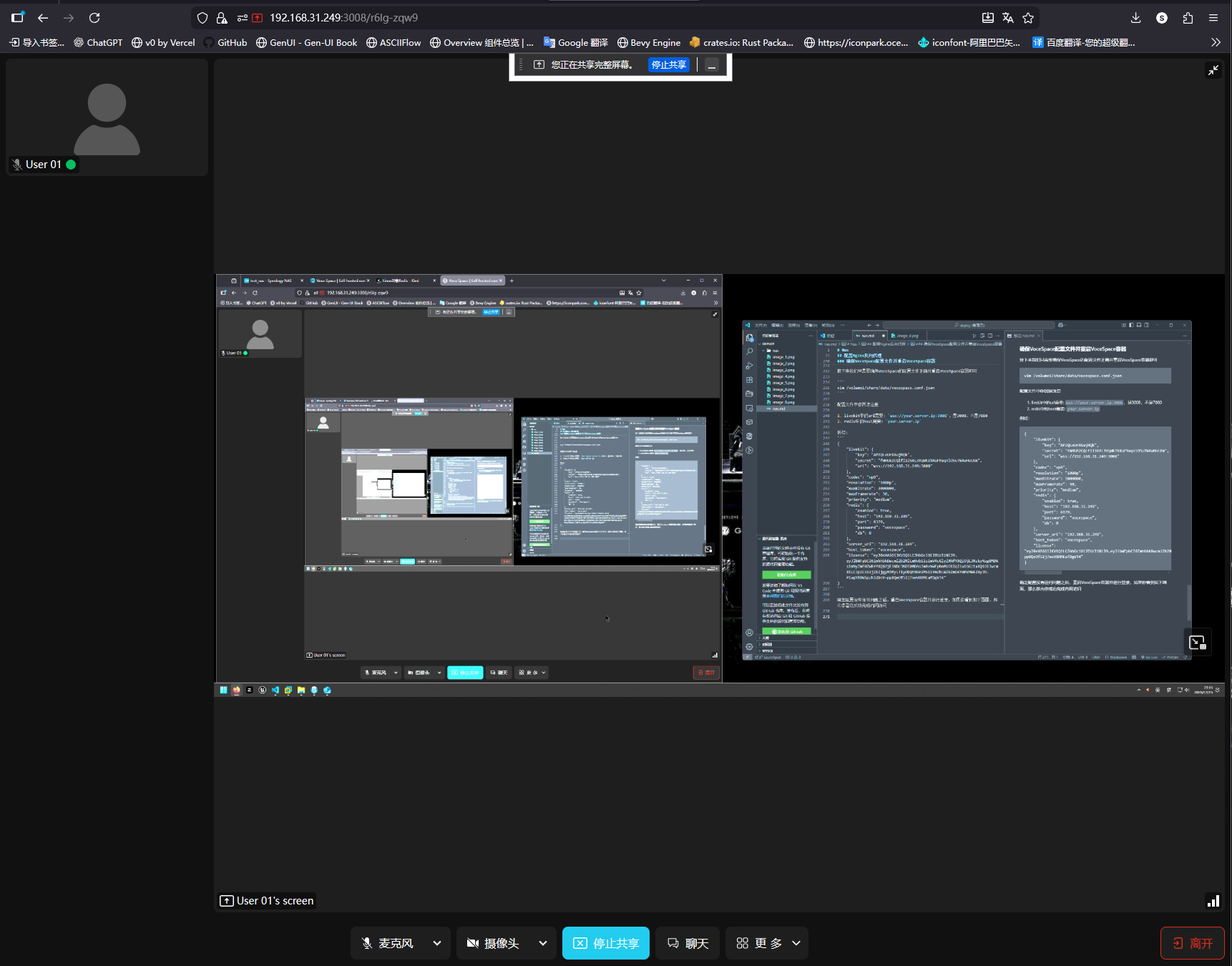Screen dimensions: 1232x966
Task: Reload the current page
Action: coord(94,18)
